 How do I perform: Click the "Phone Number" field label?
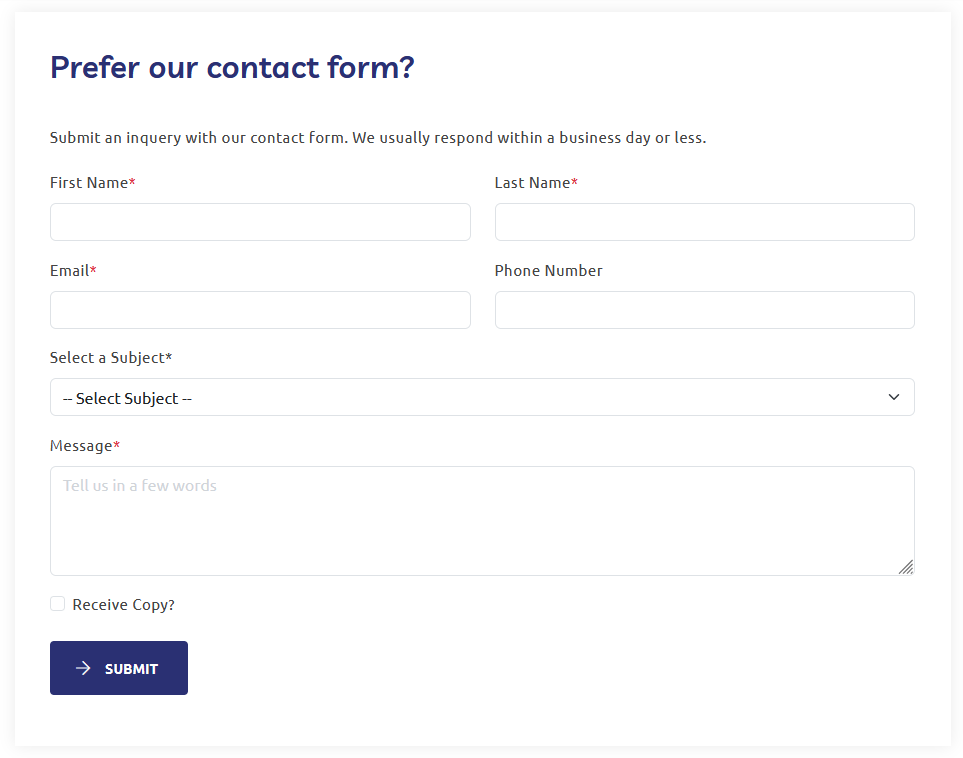(x=548, y=271)
